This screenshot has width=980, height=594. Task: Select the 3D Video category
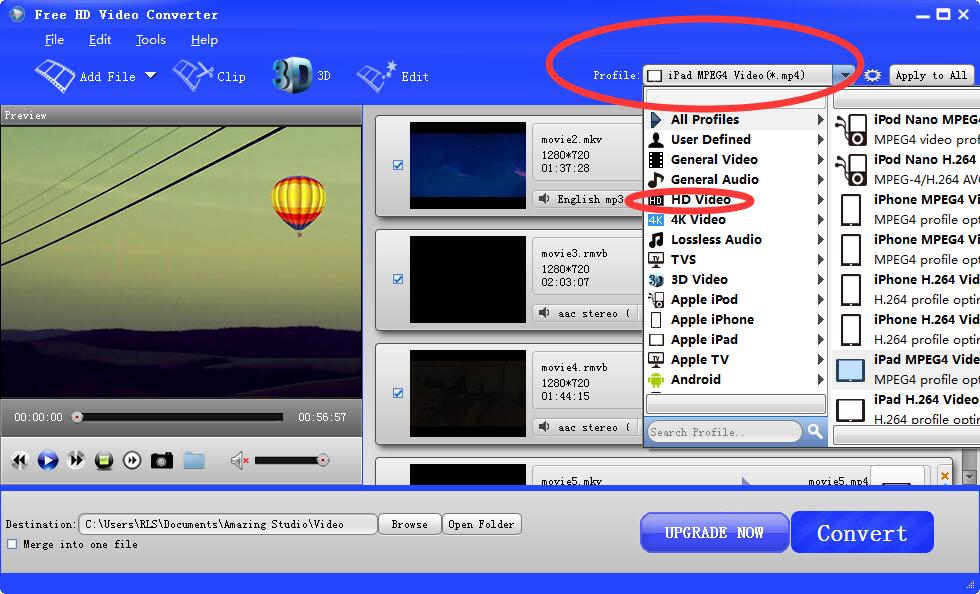736,279
